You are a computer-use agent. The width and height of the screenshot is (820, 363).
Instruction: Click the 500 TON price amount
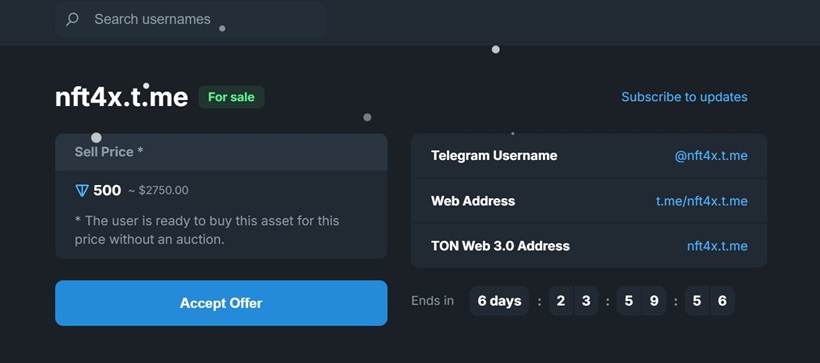click(x=107, y=190)
